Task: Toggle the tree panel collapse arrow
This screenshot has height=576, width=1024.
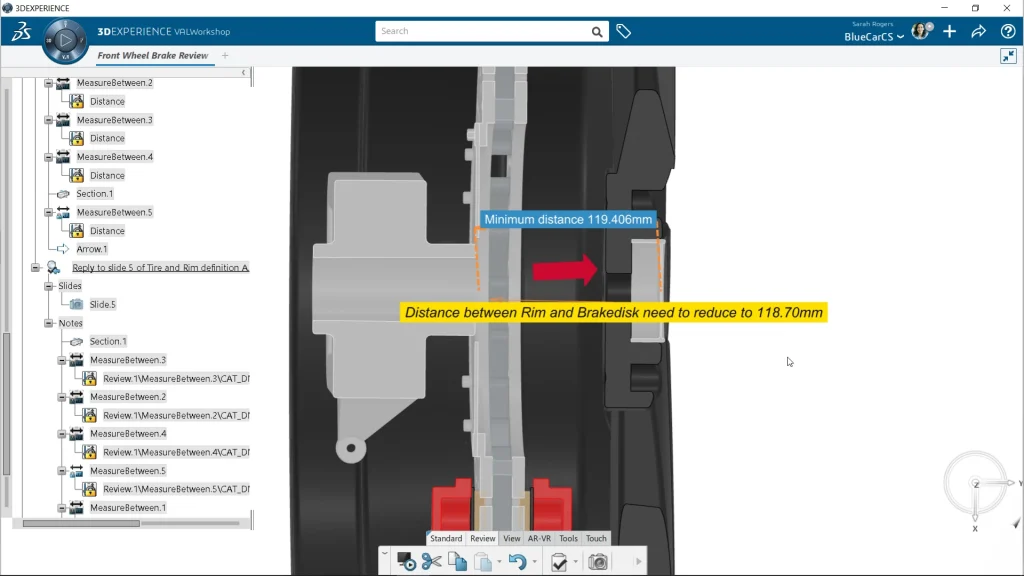Action: click(x=244, y=73)
